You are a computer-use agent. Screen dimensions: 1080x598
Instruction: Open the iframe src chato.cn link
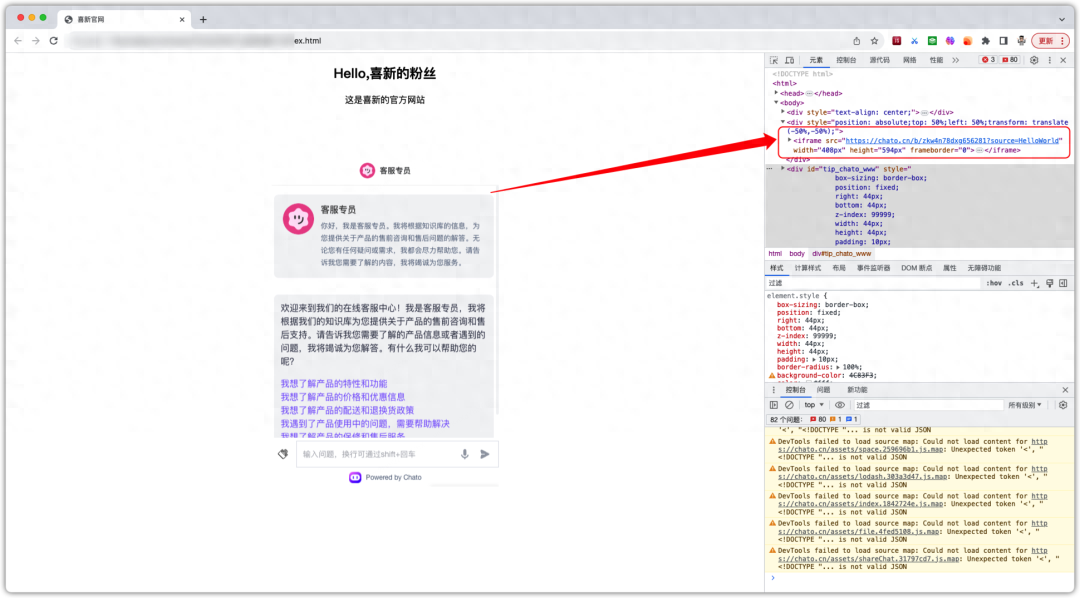[953, 141]
